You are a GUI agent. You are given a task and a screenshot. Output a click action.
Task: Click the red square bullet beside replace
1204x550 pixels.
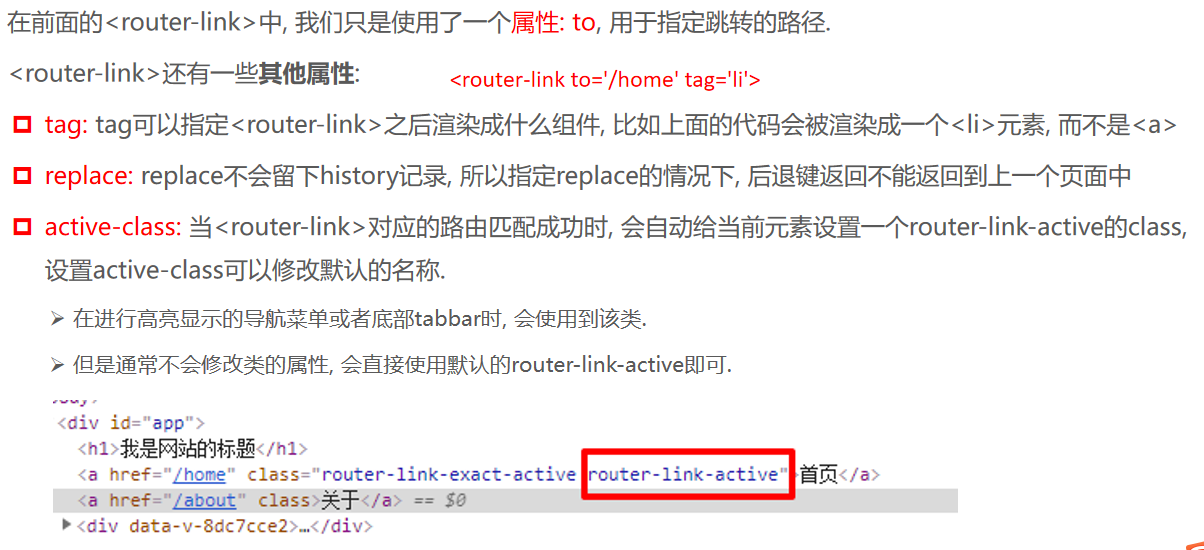(x=22, y=177)
